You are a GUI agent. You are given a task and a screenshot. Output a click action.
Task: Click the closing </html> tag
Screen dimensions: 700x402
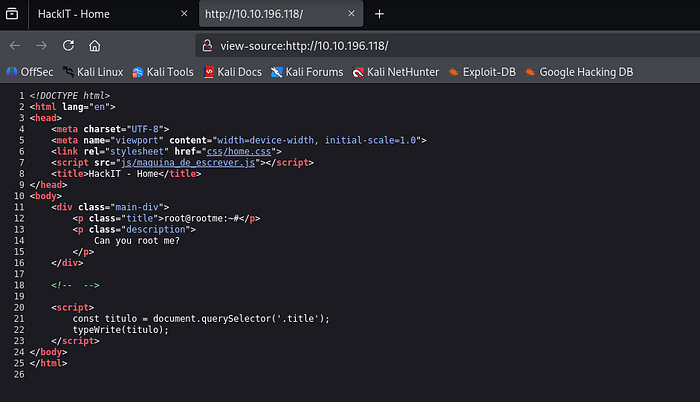(x=48, y=363)
